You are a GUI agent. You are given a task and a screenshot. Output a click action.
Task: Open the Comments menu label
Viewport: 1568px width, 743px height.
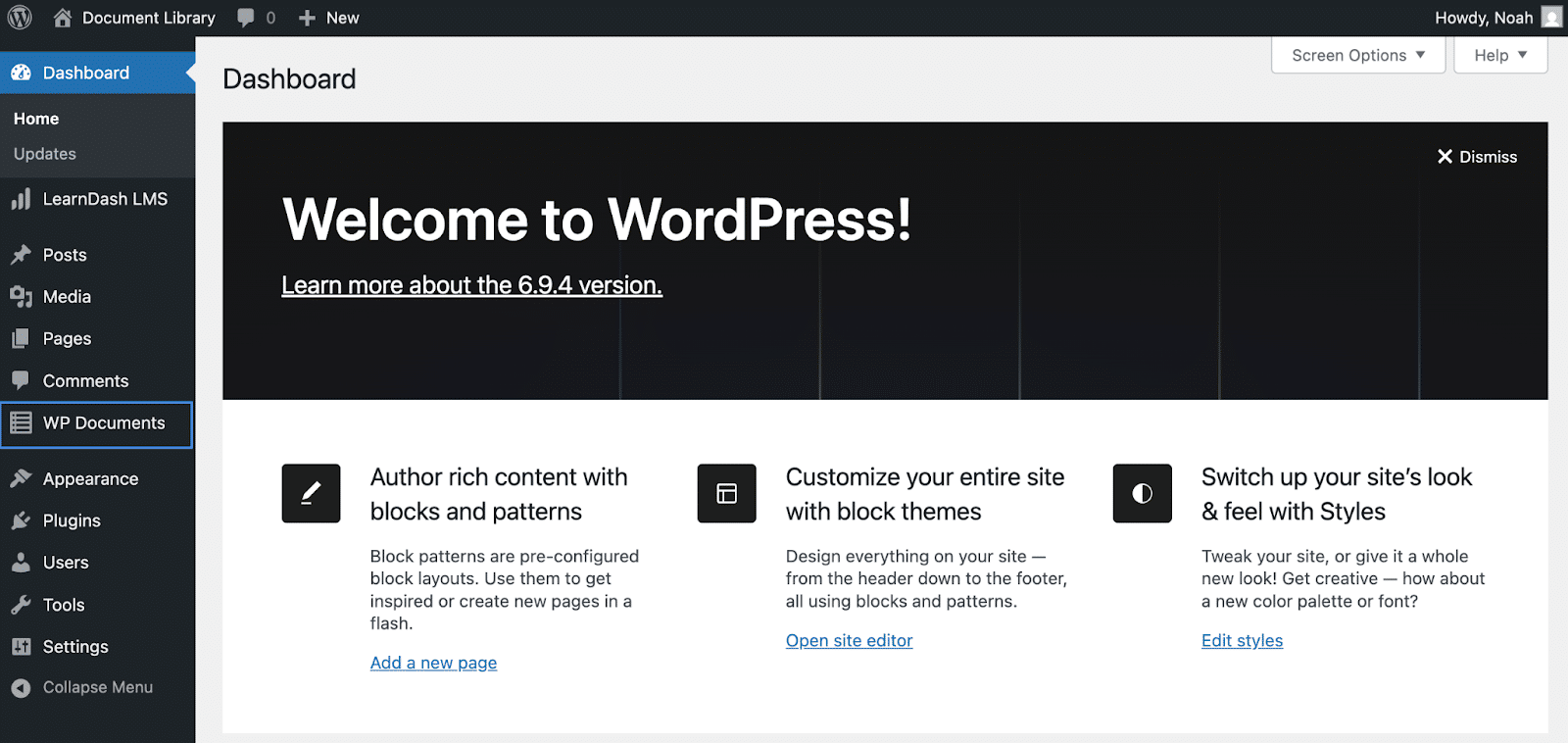pos(85,381)
